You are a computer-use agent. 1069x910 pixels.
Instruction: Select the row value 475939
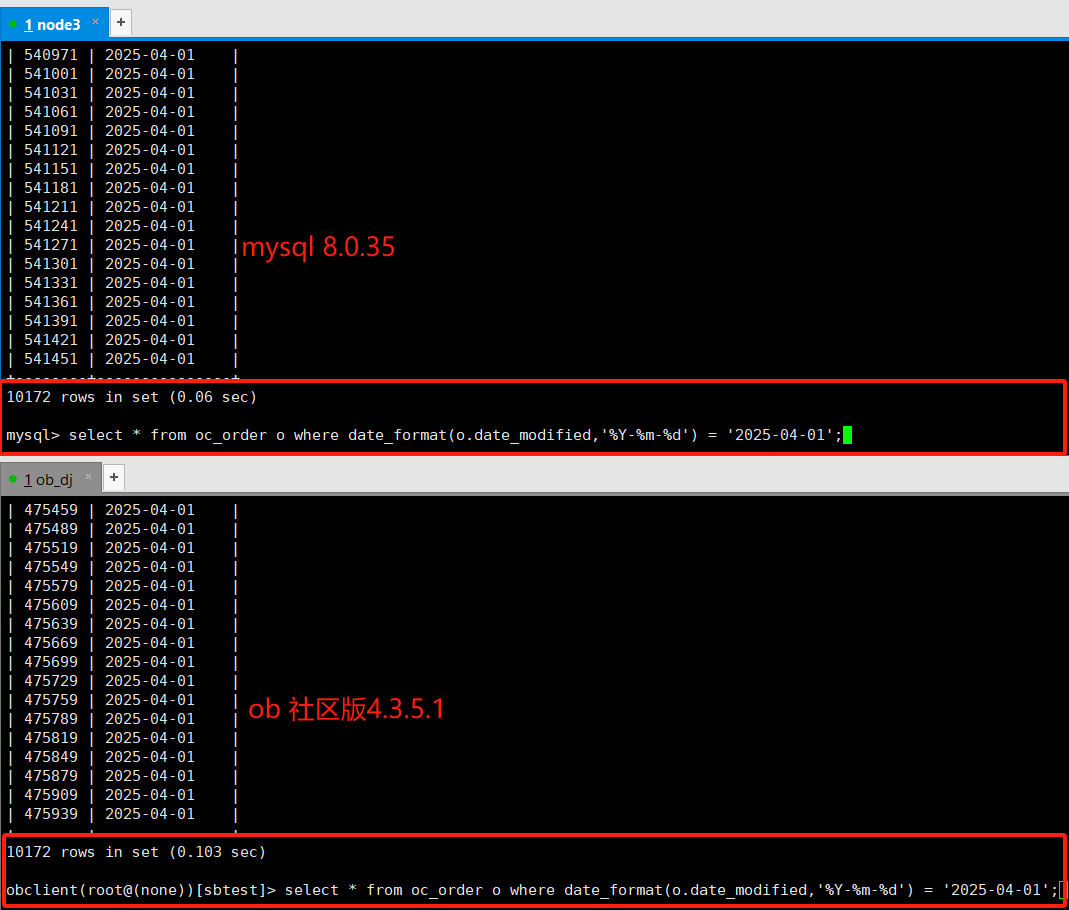51,815
